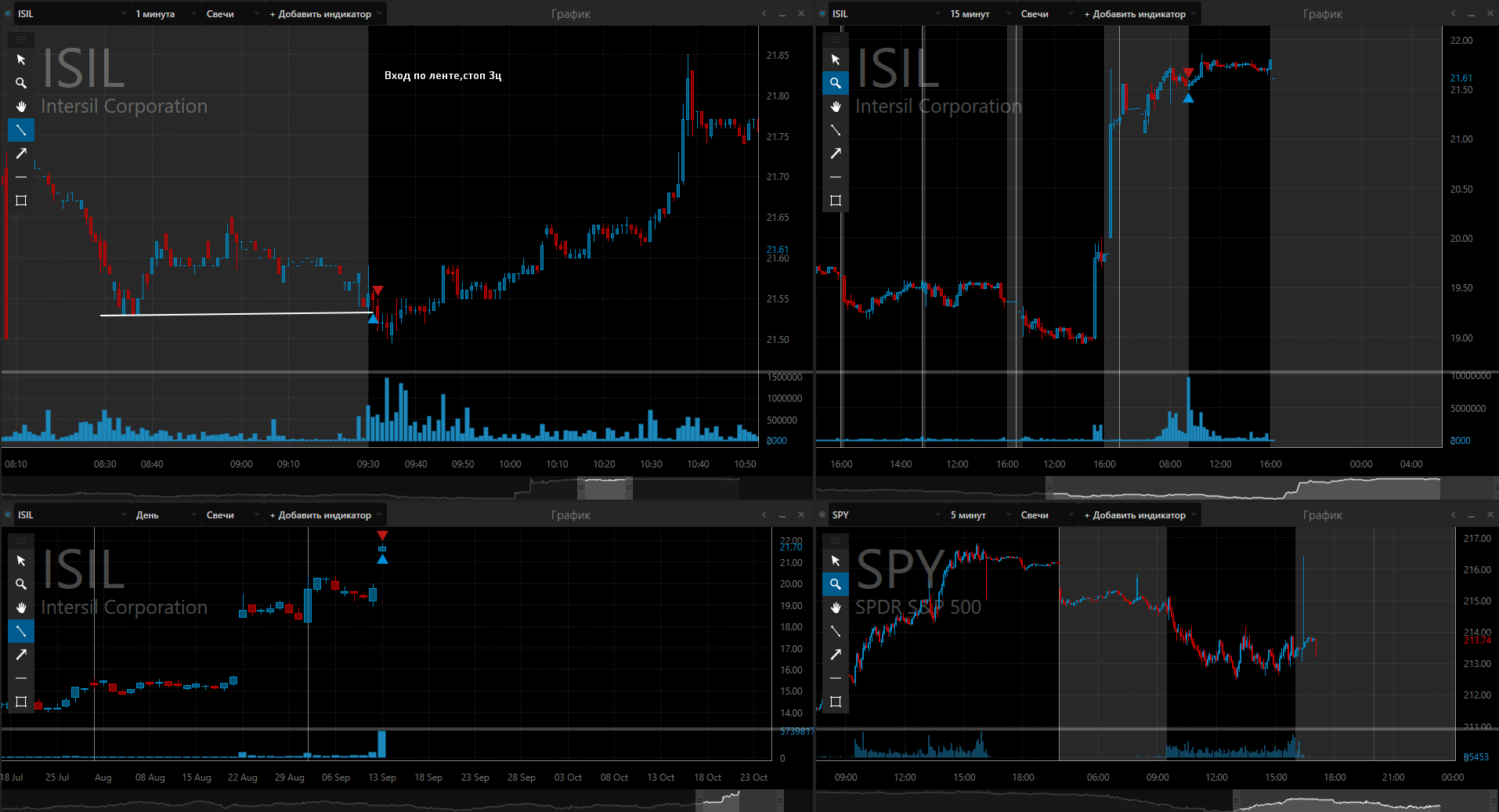Select the trend line tool in the 1-minute ISIL chart

21,130
